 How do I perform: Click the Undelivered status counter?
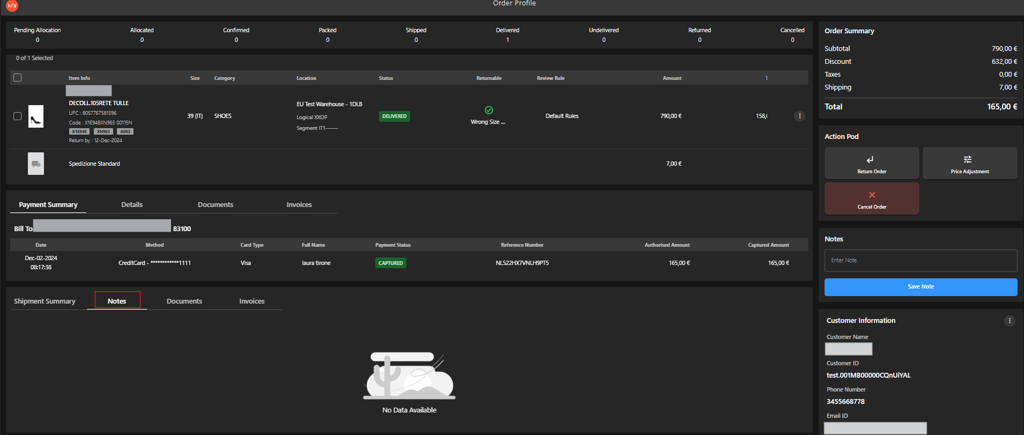603,35
